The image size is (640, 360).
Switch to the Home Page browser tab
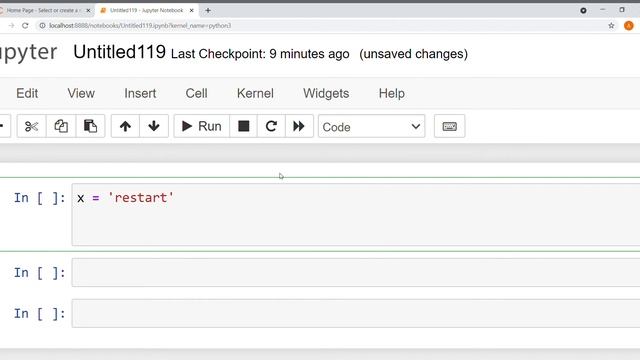[43, 10]
